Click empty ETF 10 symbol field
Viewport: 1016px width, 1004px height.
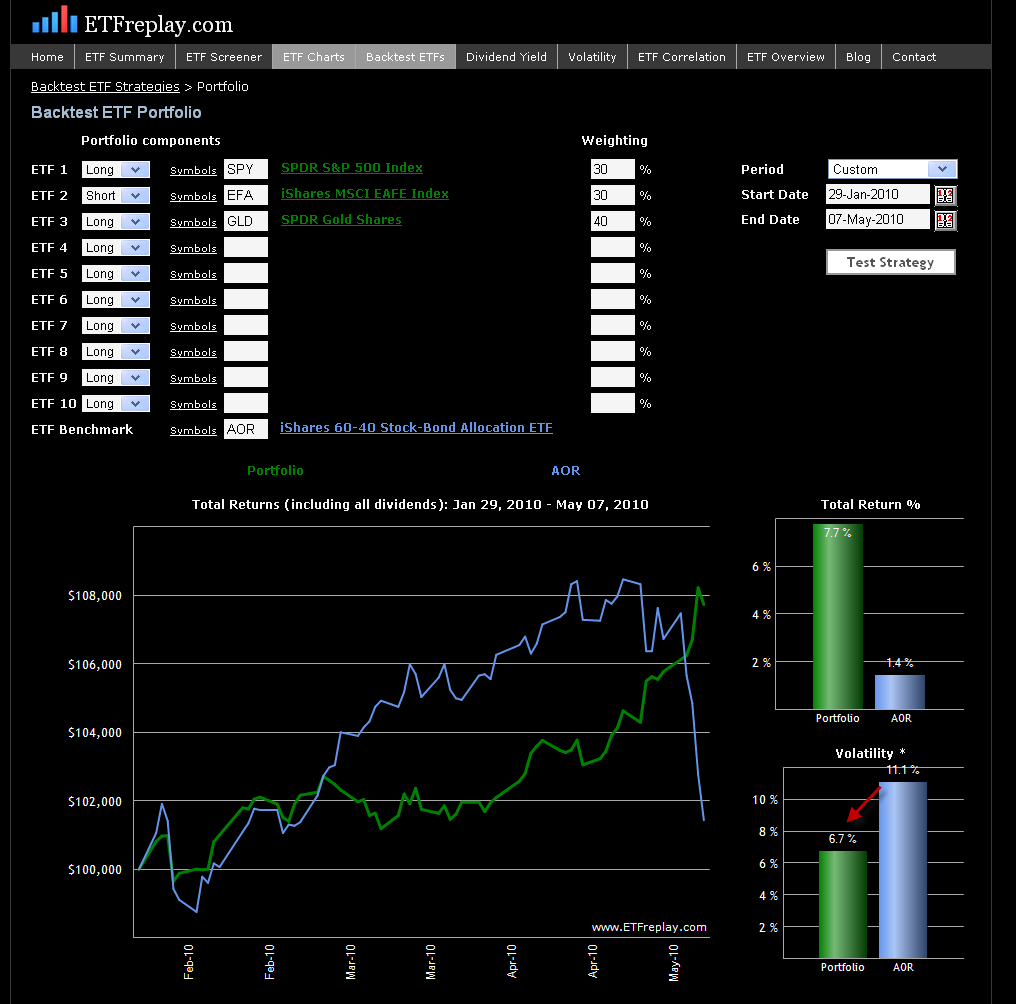(x=246, y=403)
